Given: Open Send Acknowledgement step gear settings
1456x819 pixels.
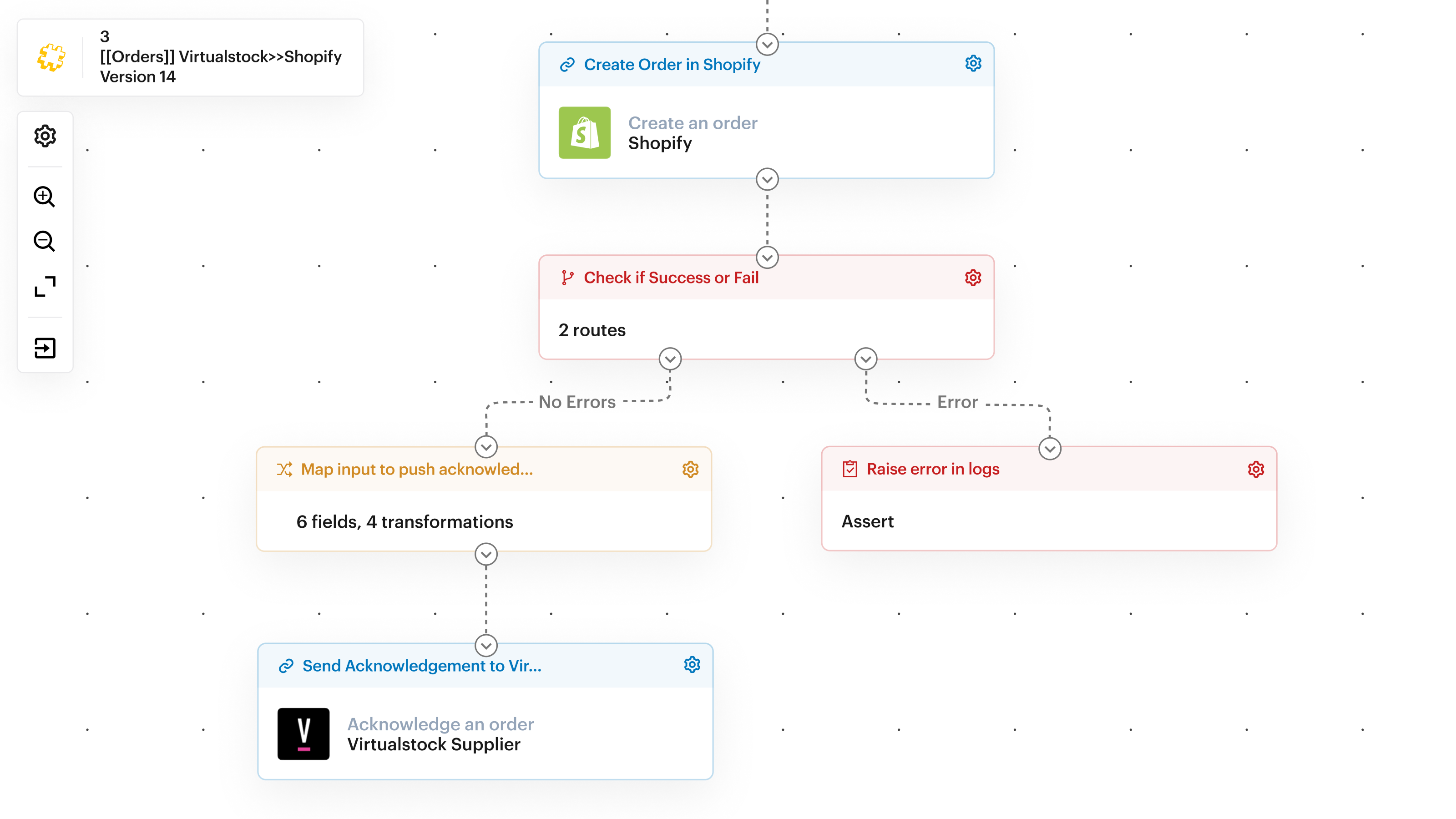Looking at the screenshot, I should 692,665.
